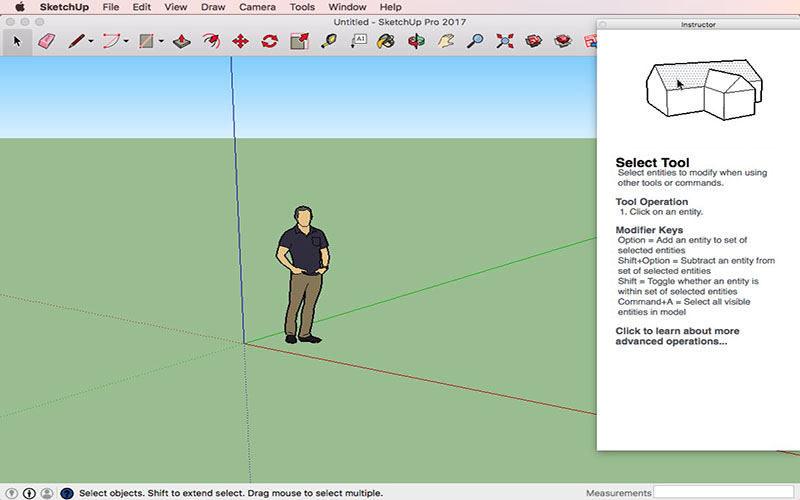Image resolution: width=800 pixels, height=500 pixels.
Task: Click the '1. Click on an entity.' text
Action: (661, 212)
